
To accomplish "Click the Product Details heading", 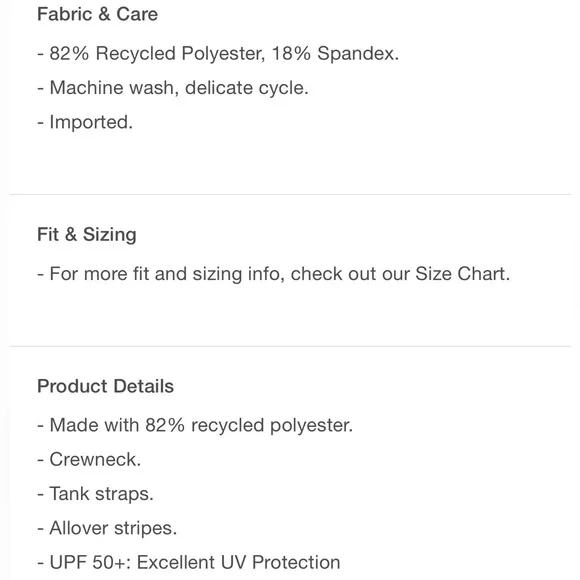I will point(105,386).
